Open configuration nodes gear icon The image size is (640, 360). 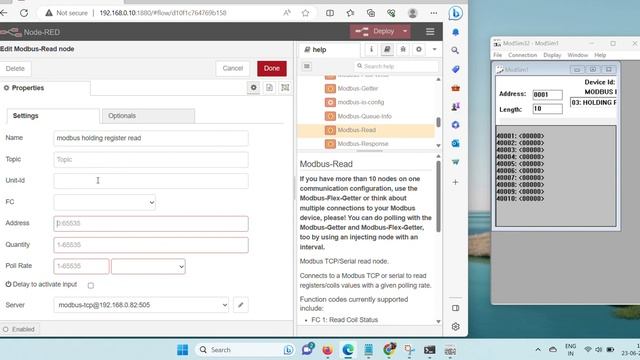(x=419, y=49)
